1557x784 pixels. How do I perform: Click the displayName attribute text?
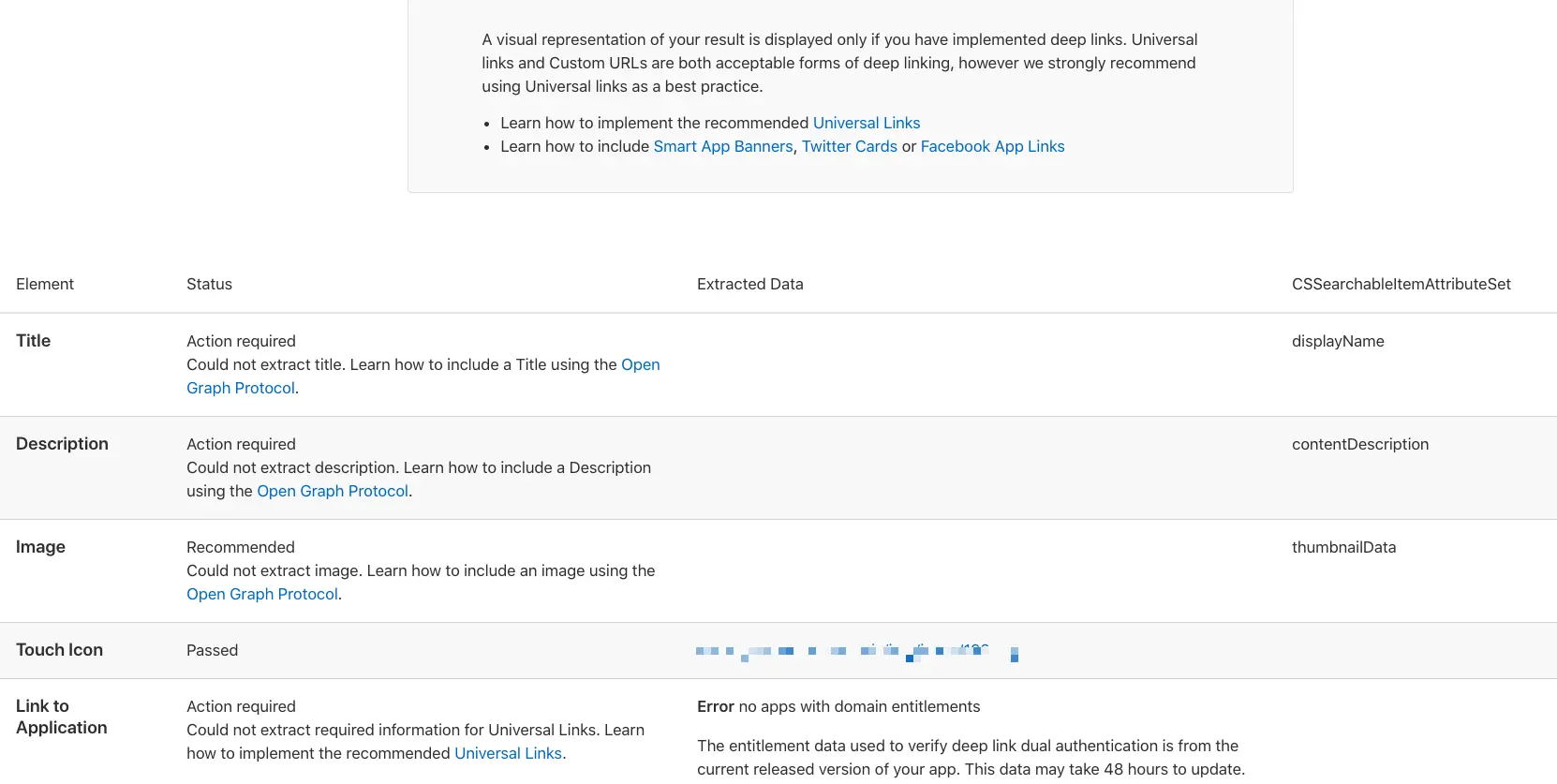click(x=1337, y=341)
